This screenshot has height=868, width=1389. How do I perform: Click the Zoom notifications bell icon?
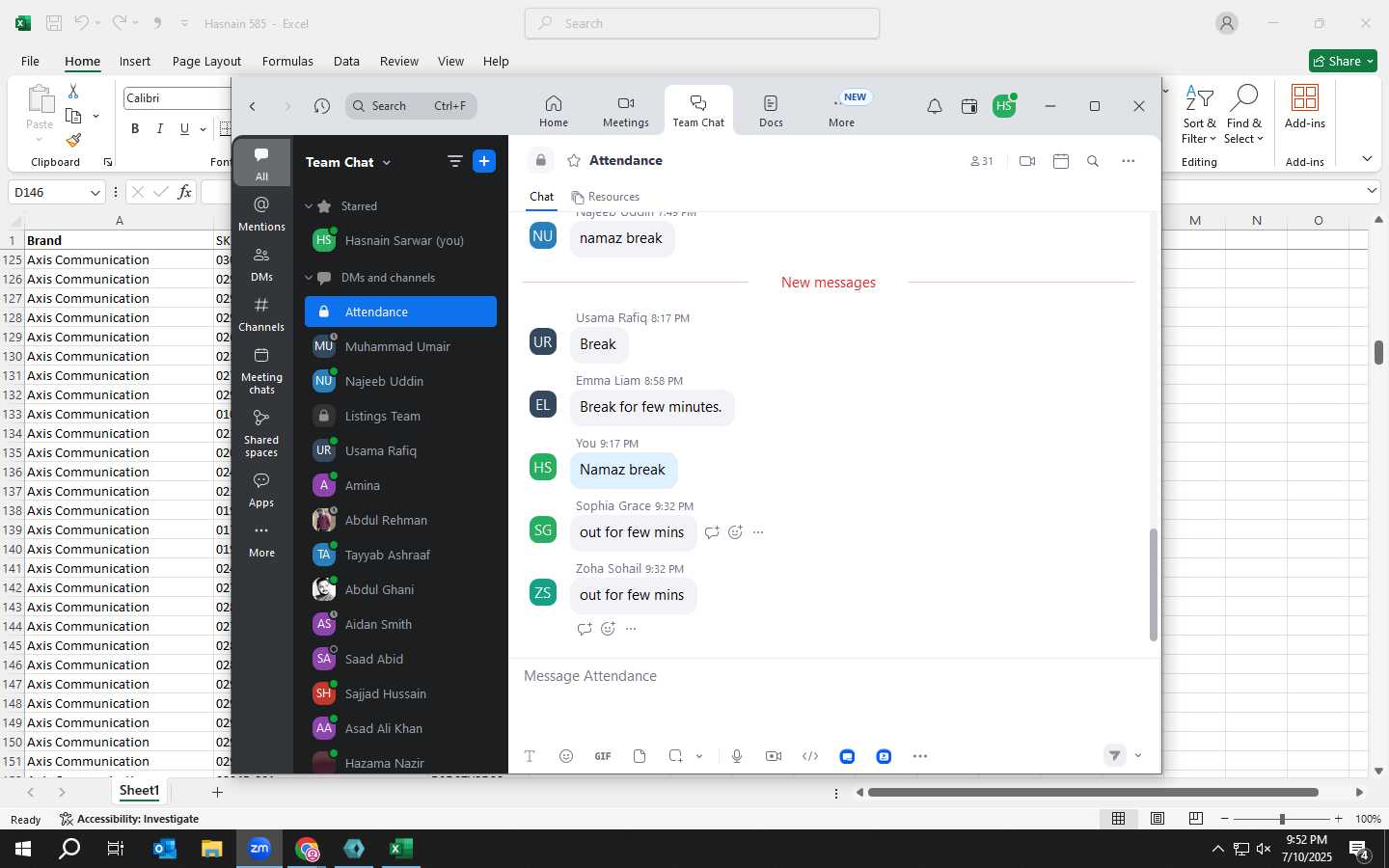point(934,106)
